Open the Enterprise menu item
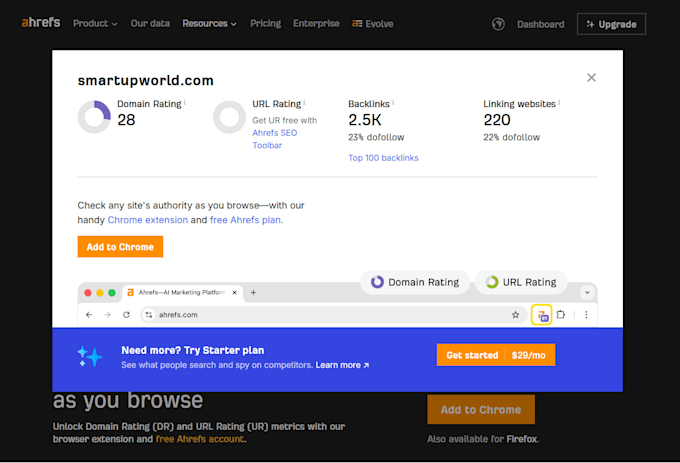 click(x=316, y=23)
